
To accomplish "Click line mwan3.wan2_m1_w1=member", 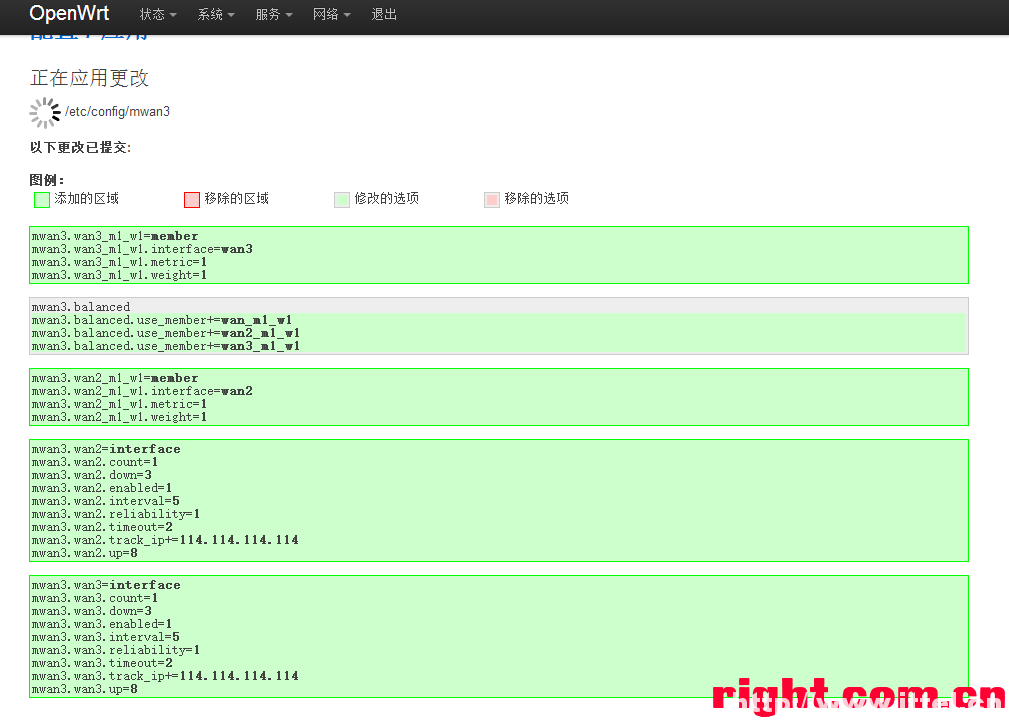I will pyautogui.click(x=115, y=378).
